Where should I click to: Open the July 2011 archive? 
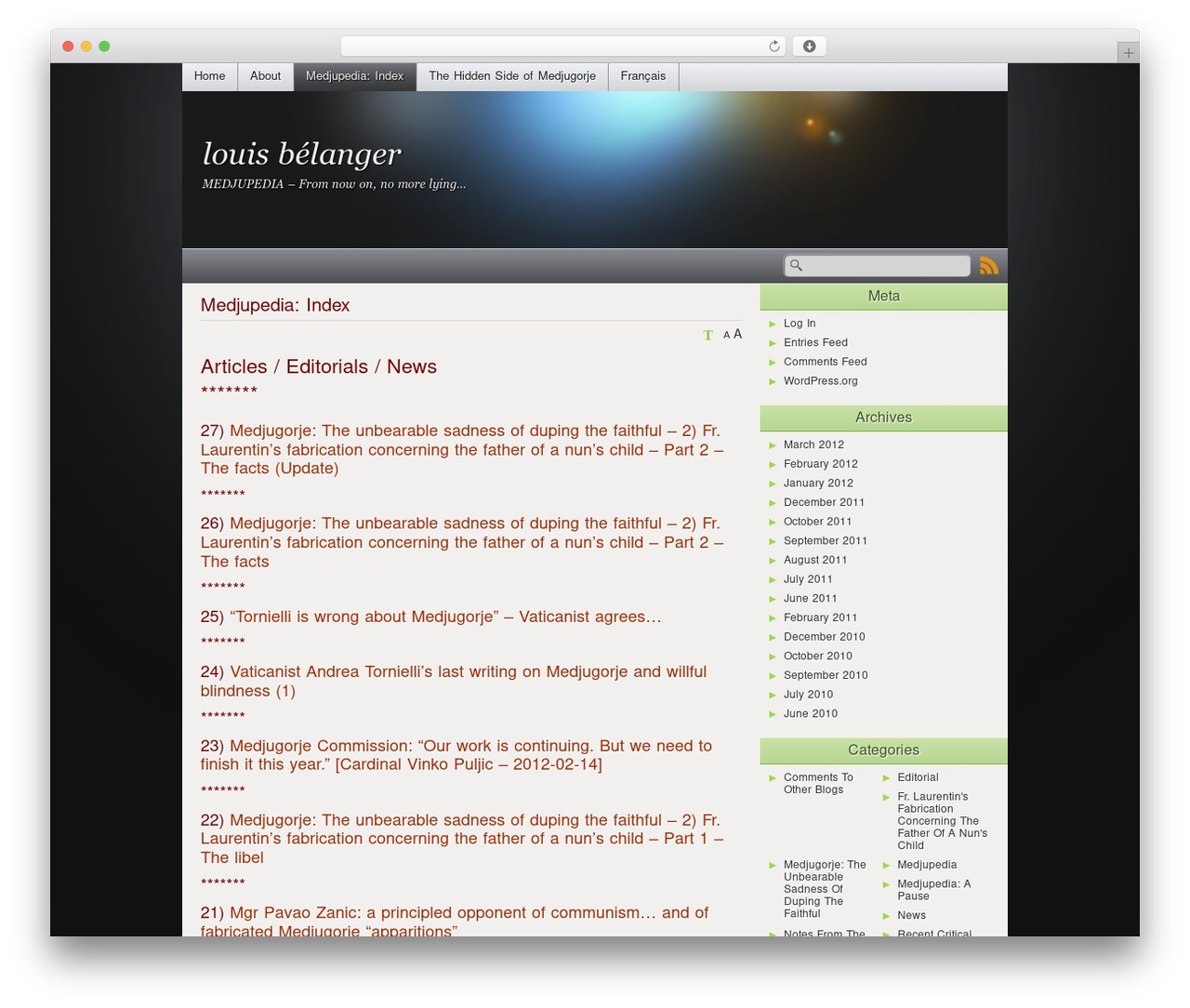808,579
